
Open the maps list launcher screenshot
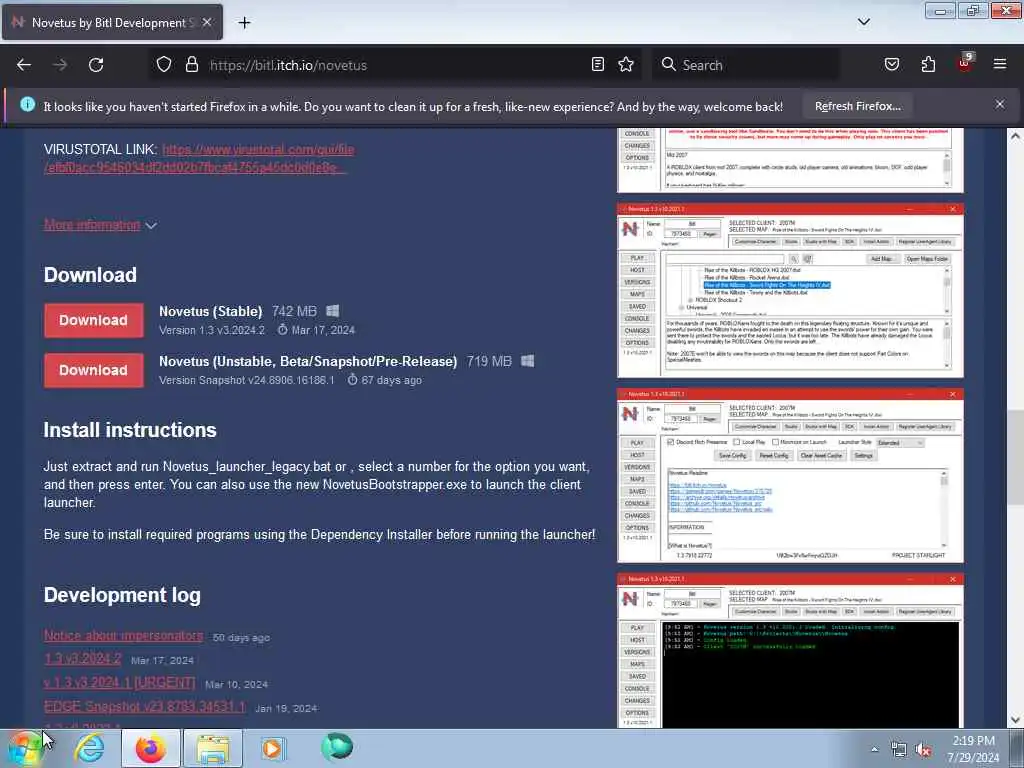(x=790, y=291)
